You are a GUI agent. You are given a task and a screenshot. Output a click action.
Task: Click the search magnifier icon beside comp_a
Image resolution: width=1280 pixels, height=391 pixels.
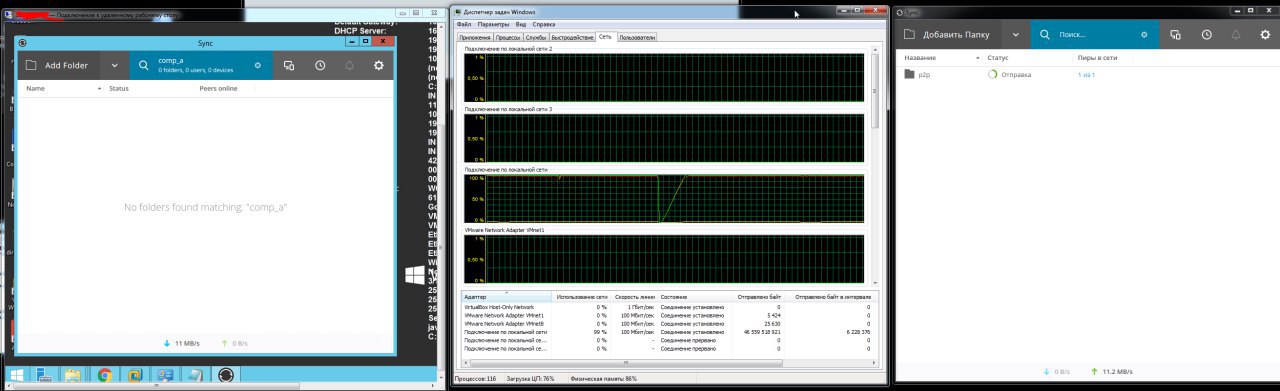coord(144,66)
